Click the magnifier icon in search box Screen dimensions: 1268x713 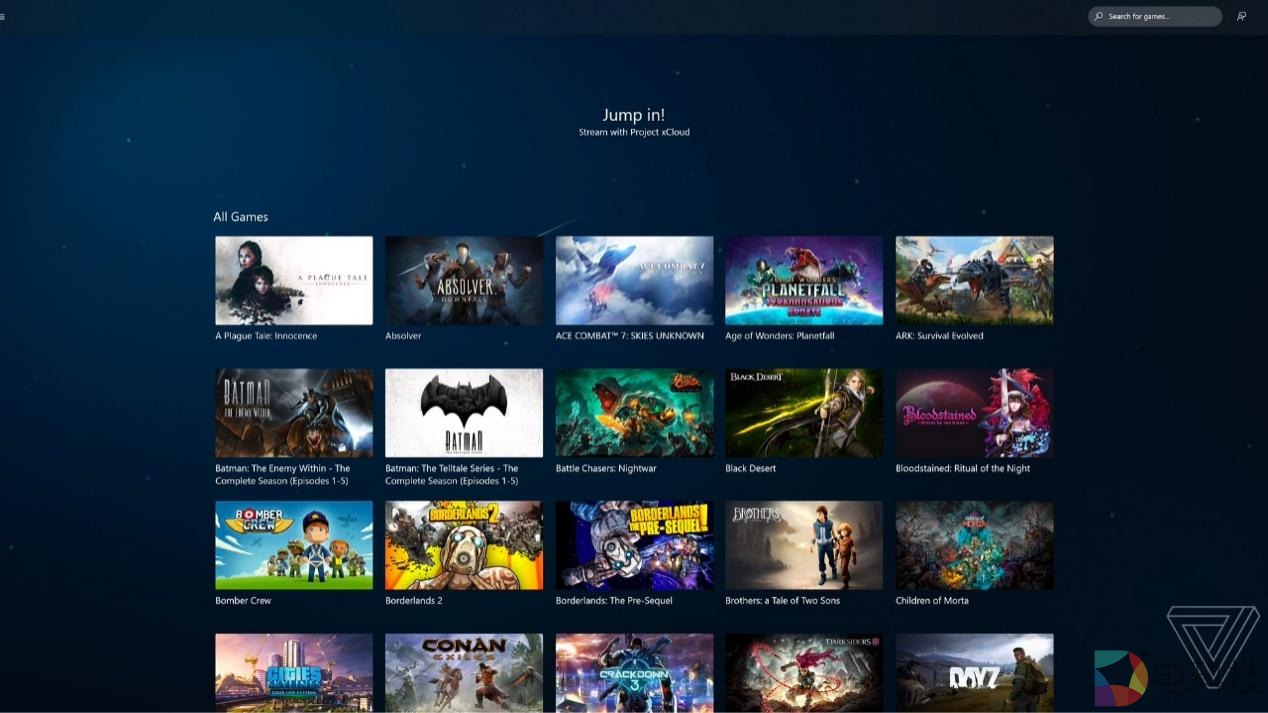(1099, 16)
